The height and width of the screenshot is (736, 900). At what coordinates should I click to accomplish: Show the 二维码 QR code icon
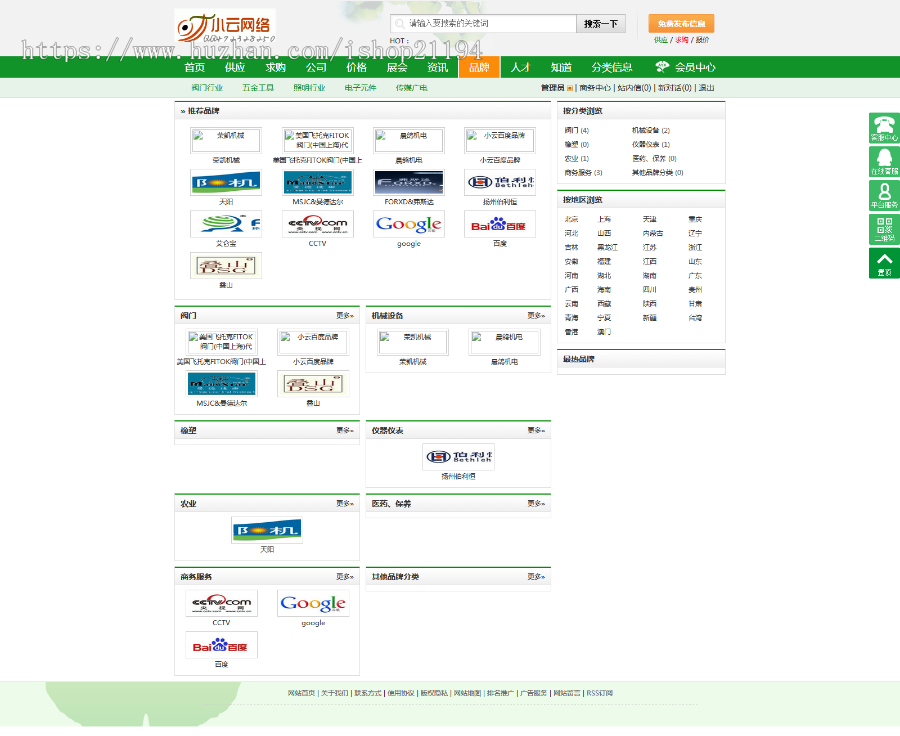click(884, 228)
